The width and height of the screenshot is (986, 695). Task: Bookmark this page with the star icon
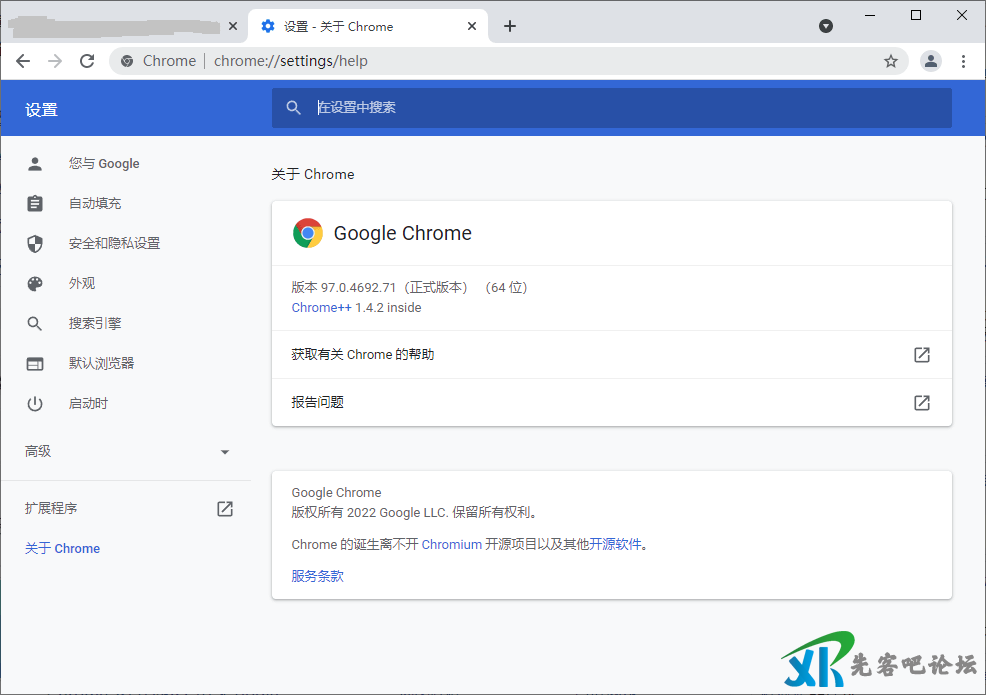click(891, 61)
